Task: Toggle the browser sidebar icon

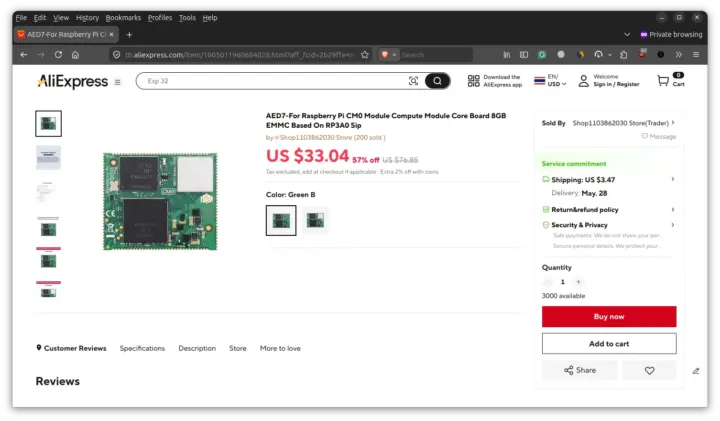Action: [524, 55]
